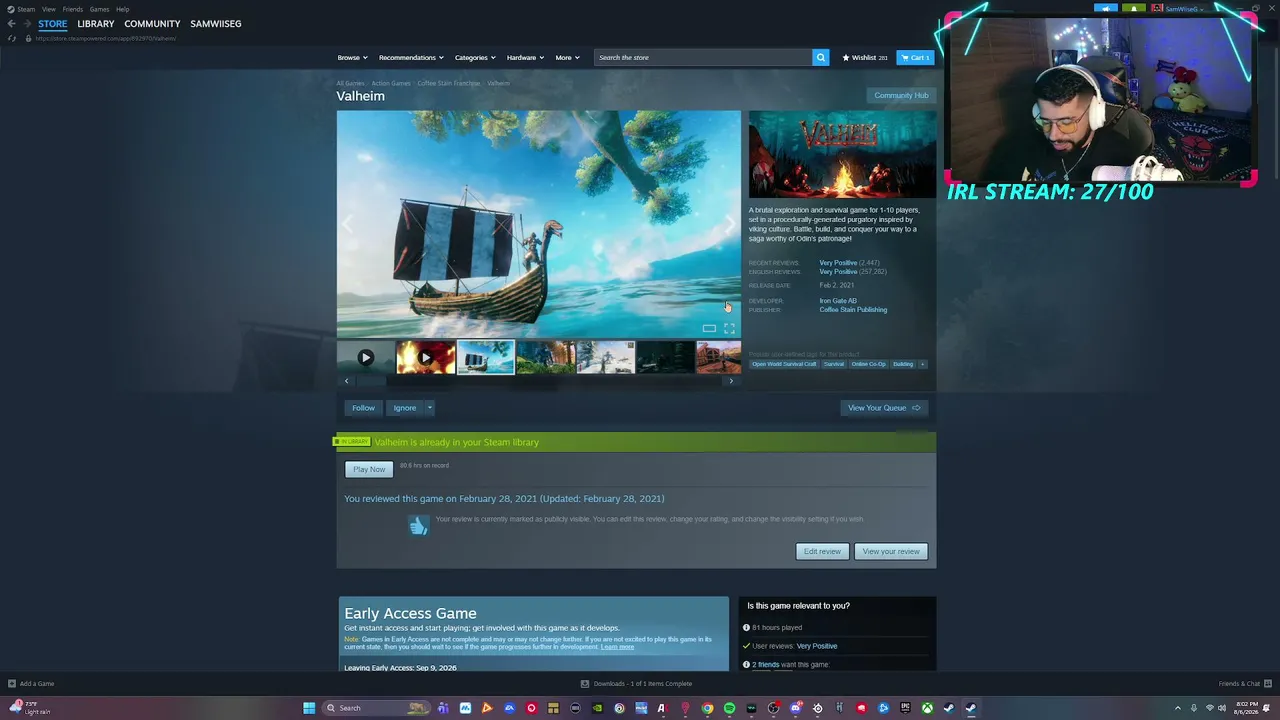Switch media viewer to theater mode icon
Screen dimensions: 1280x720
tap(709, 328)
